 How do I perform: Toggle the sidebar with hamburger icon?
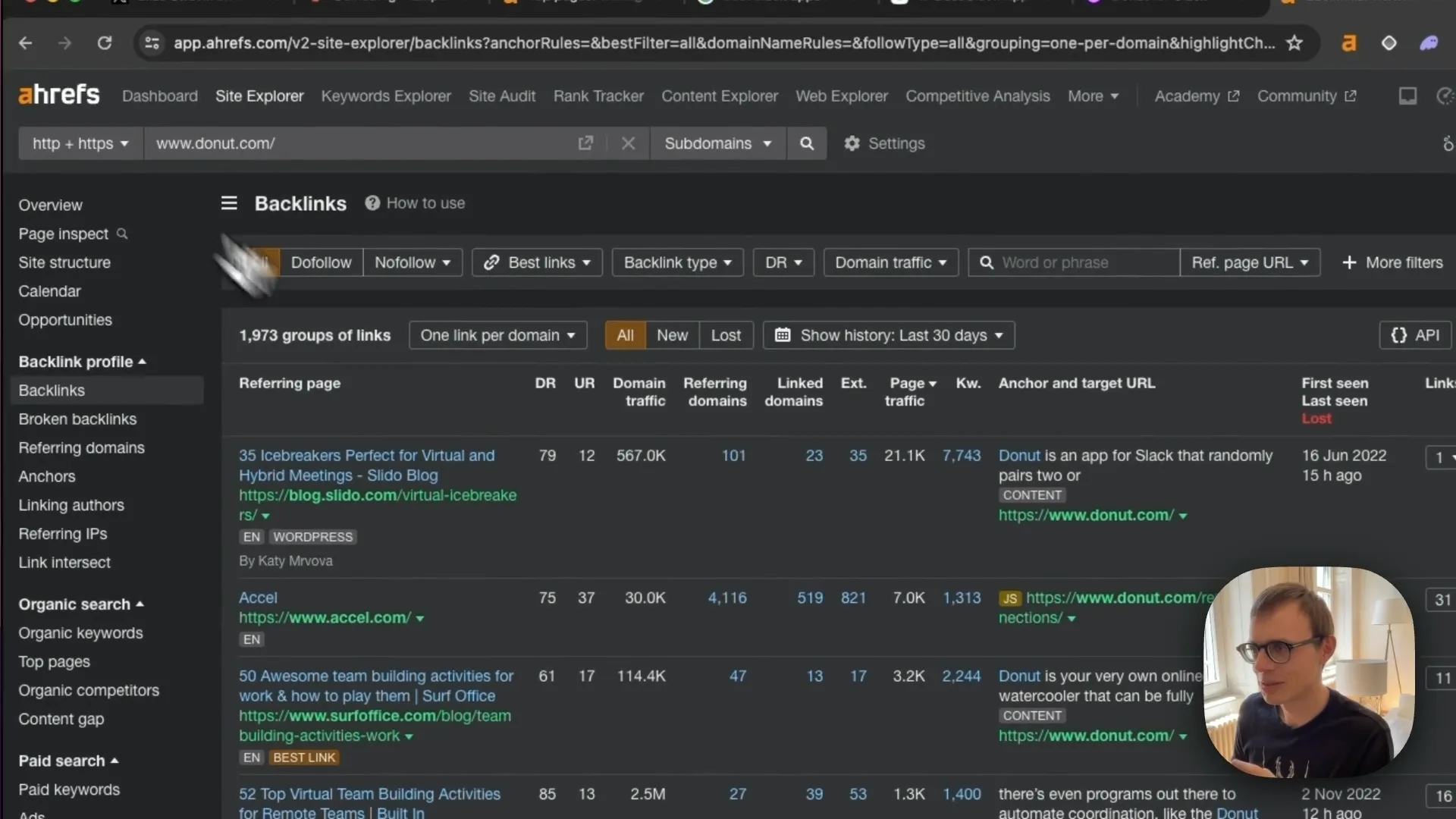coord(229,203)
